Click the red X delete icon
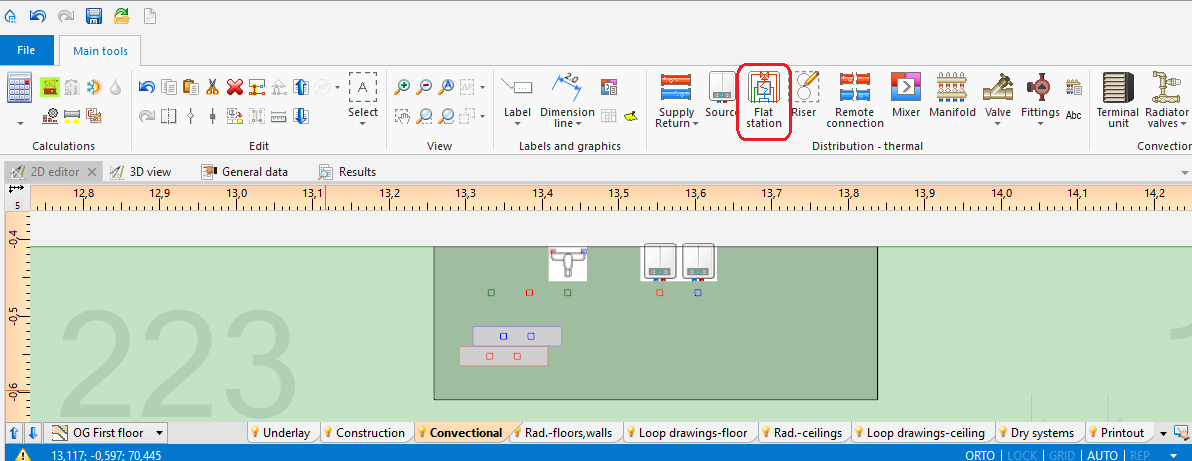1192x461 pixels. (234, 87)
